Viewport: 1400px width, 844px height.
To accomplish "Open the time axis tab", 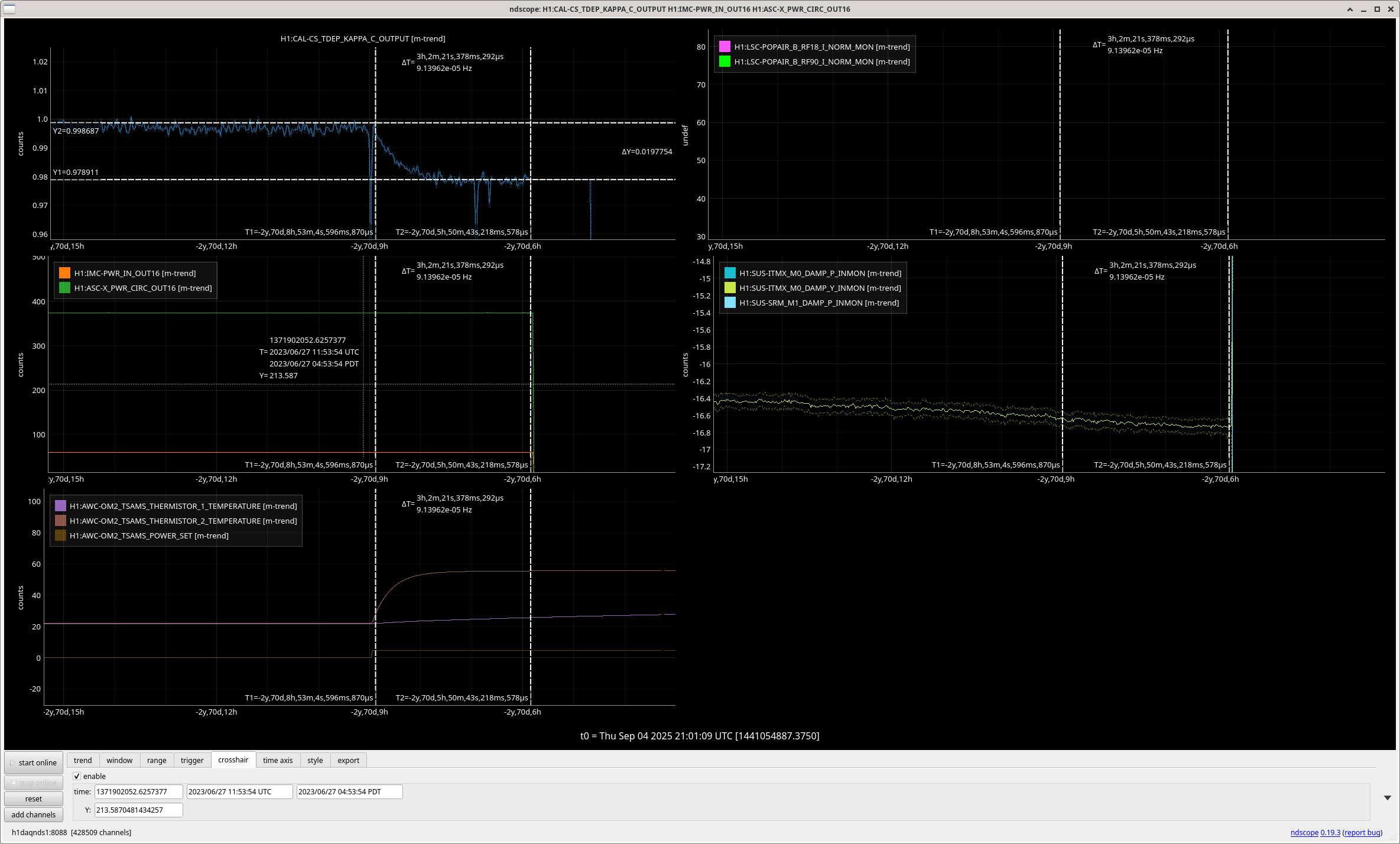I will [x=277, y=760].
